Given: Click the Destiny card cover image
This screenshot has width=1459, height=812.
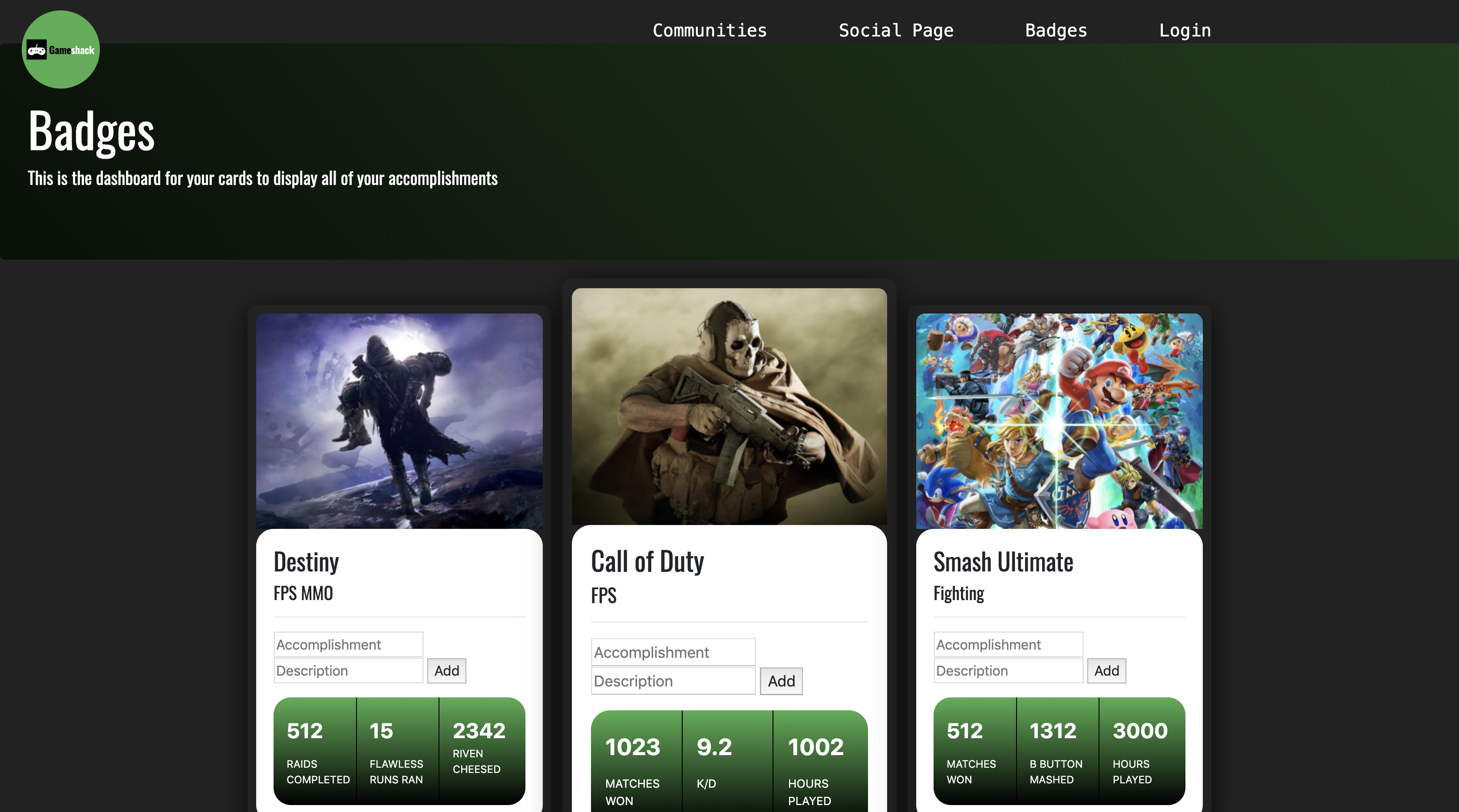Looking at the screenshot, I should pos(399,421).
